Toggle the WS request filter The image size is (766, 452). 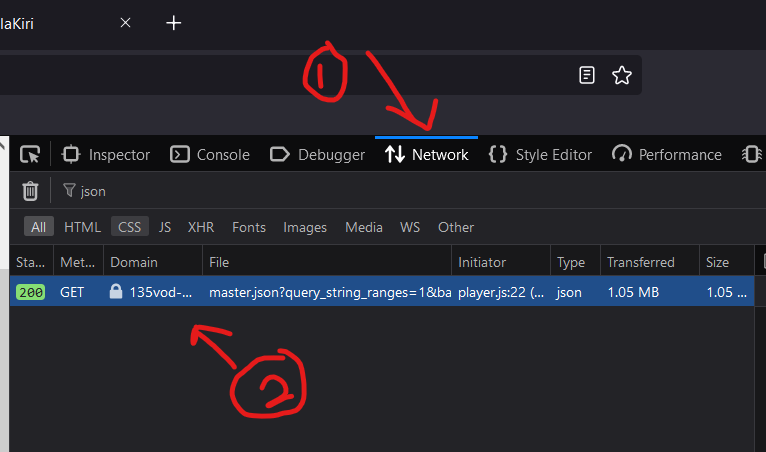tap(410, 227)
